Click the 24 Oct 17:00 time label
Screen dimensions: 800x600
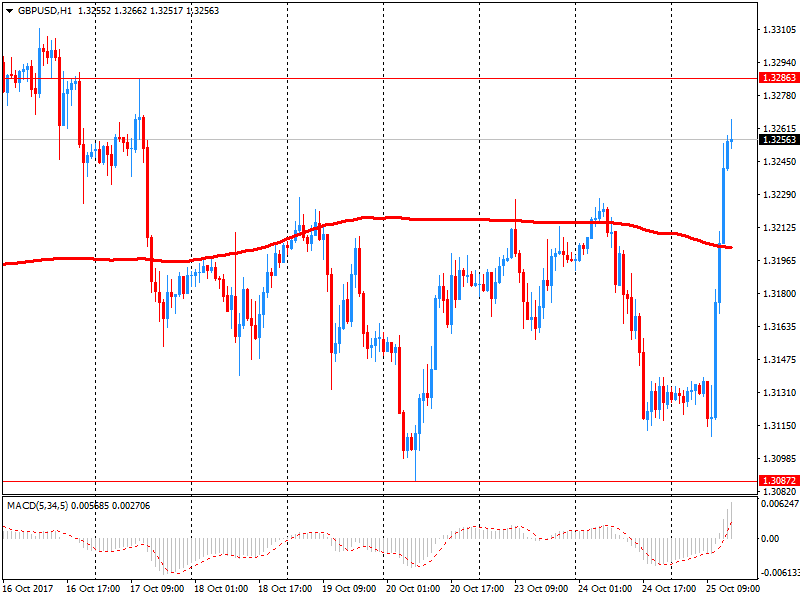coord(669,589)
